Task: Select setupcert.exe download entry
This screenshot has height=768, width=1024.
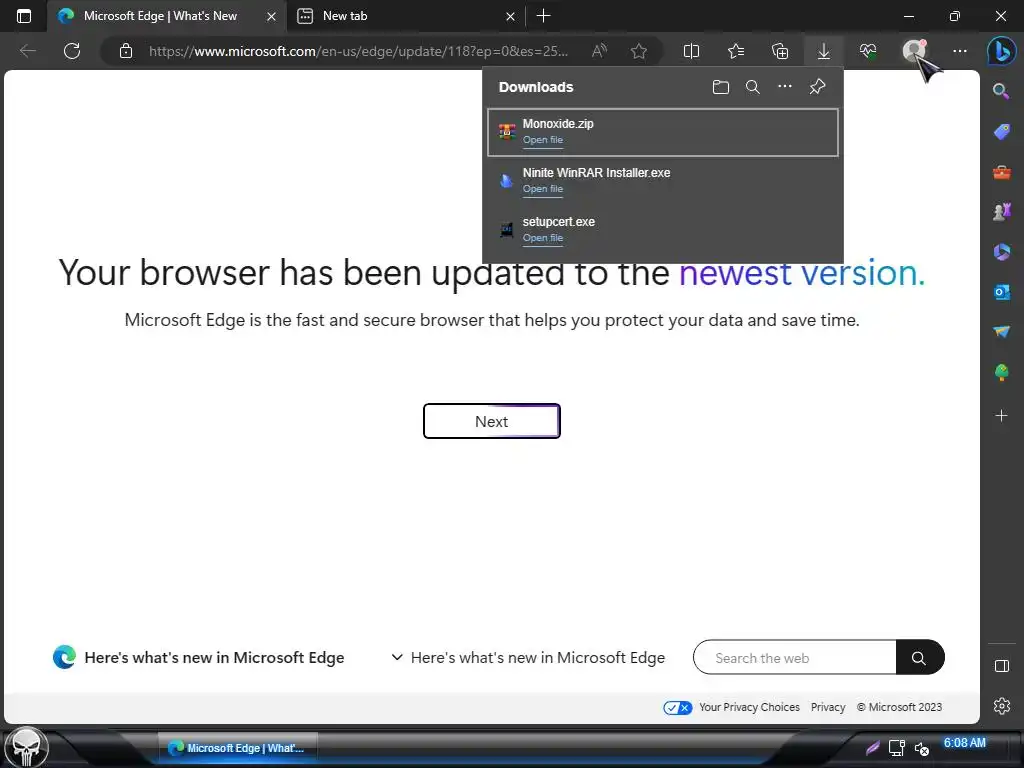Action: pyautogui.click(x=663, y=230)
